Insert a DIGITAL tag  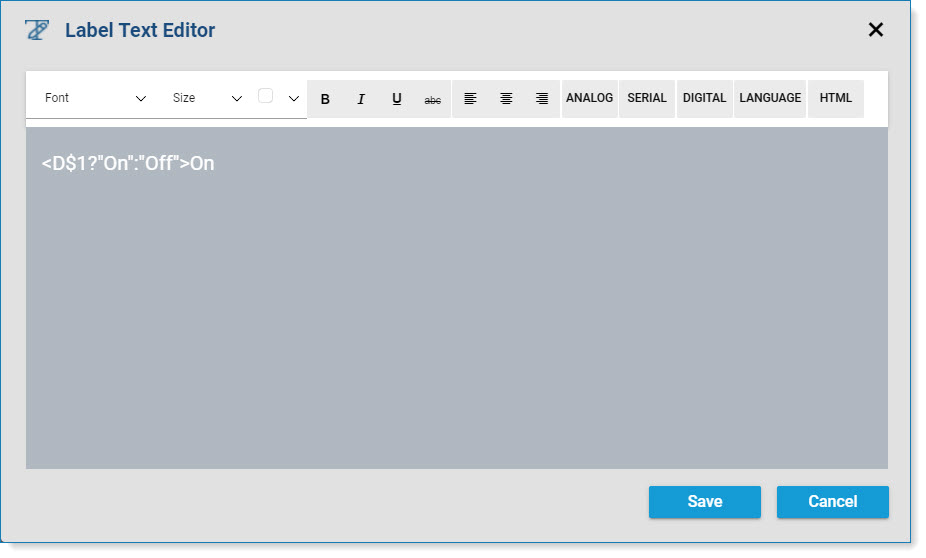coord(705,99)
